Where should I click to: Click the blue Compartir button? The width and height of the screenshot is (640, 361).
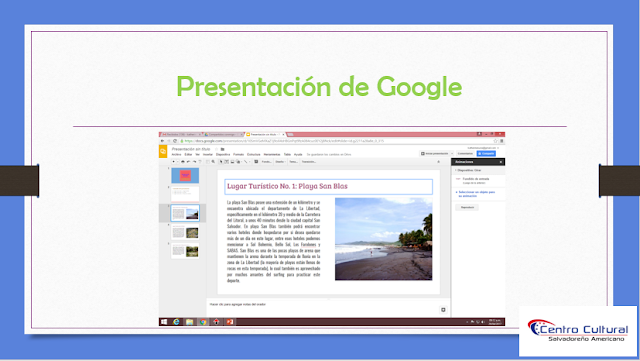(x=486, y=154)
